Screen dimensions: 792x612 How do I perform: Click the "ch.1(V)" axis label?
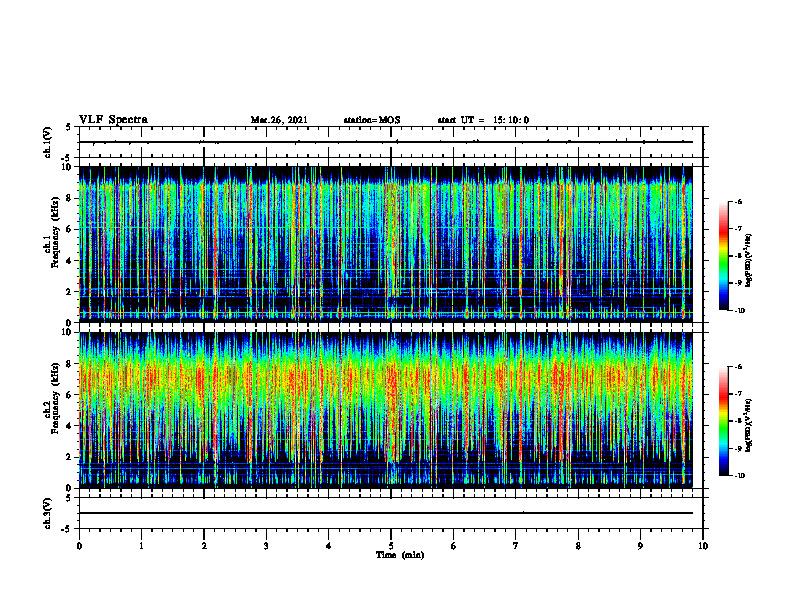click(x=48, y=142)
